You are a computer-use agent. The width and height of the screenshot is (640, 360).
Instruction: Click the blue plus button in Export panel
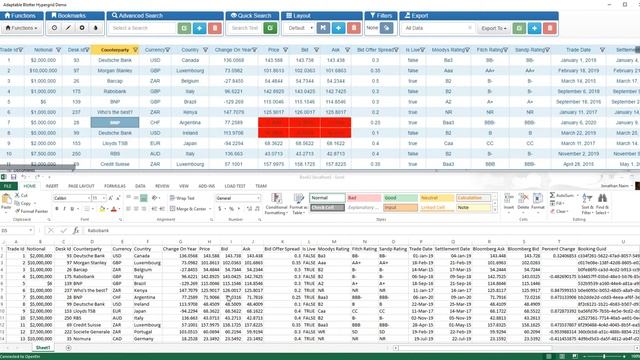pyautogui.click(x=534, y=28)
